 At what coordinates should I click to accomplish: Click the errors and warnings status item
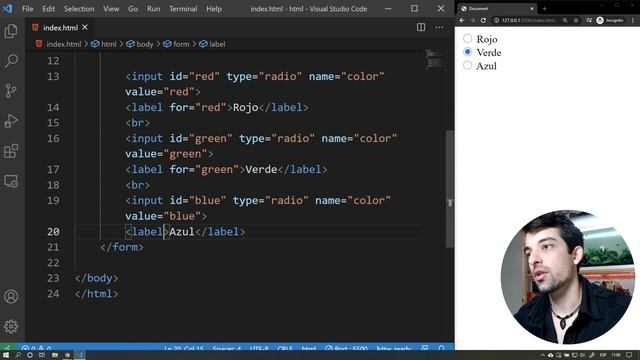37,348
